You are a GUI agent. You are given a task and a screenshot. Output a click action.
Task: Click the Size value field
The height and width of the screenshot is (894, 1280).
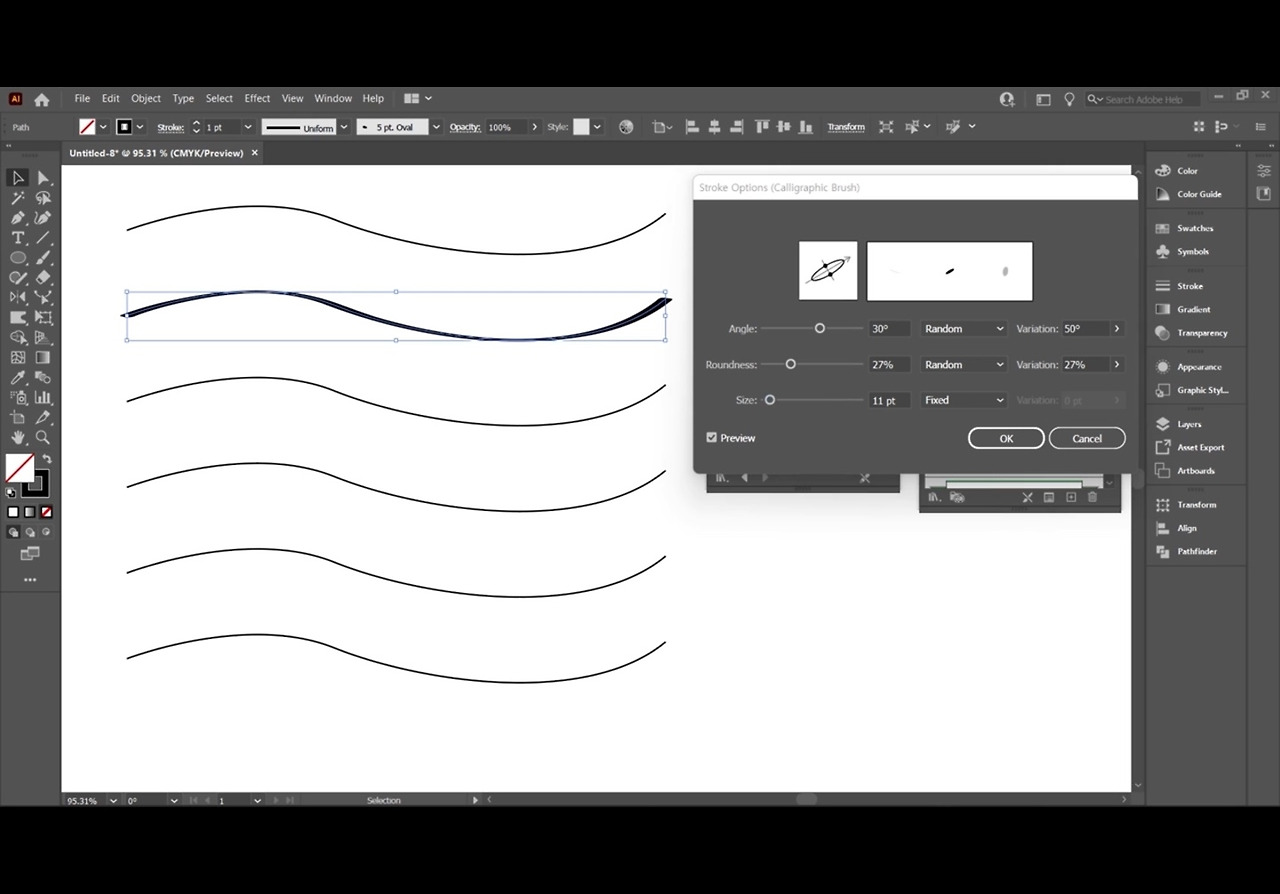[890, 400]
